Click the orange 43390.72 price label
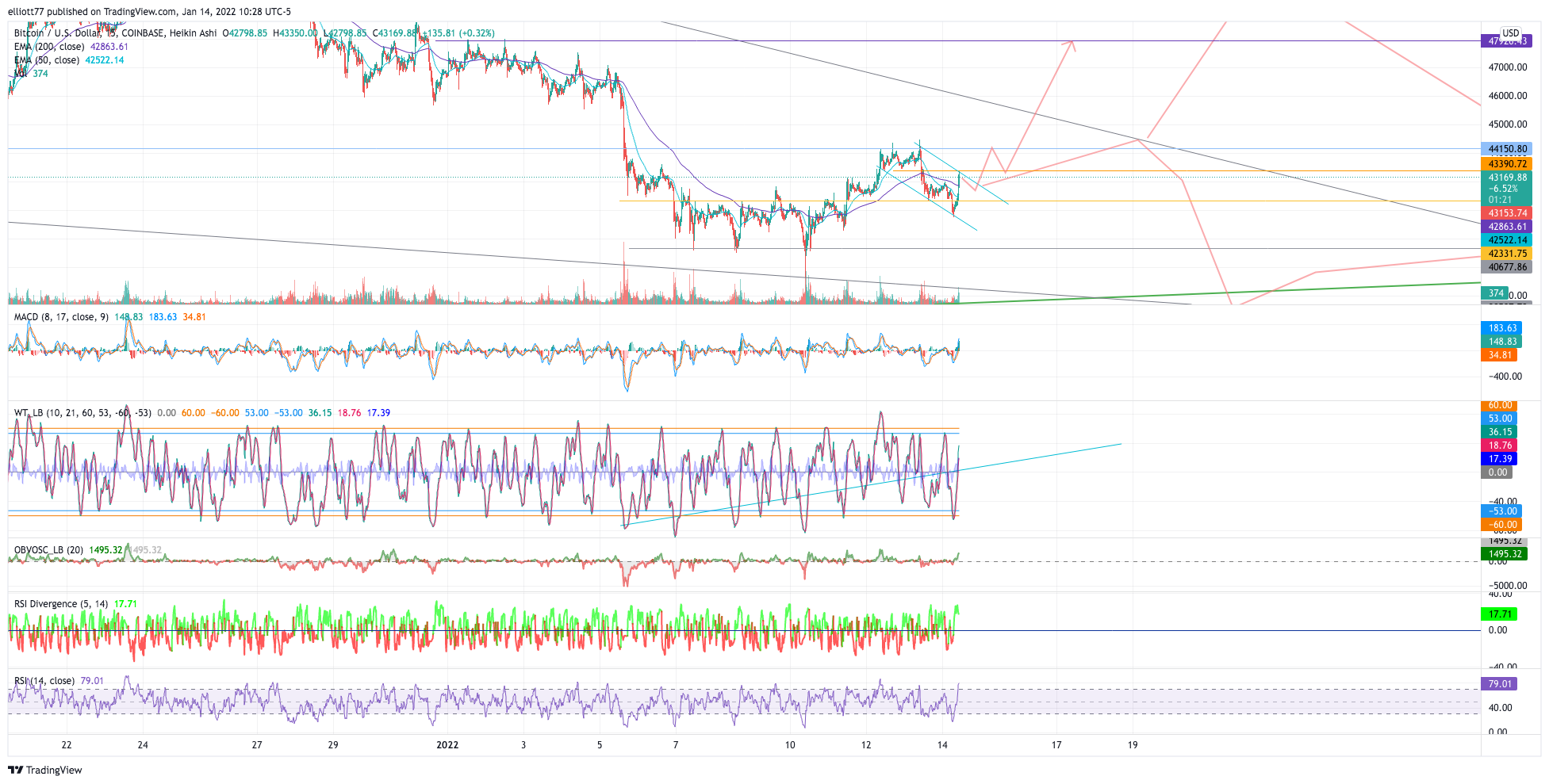This screenshot has height=784, width=1549. (1507, 164)
